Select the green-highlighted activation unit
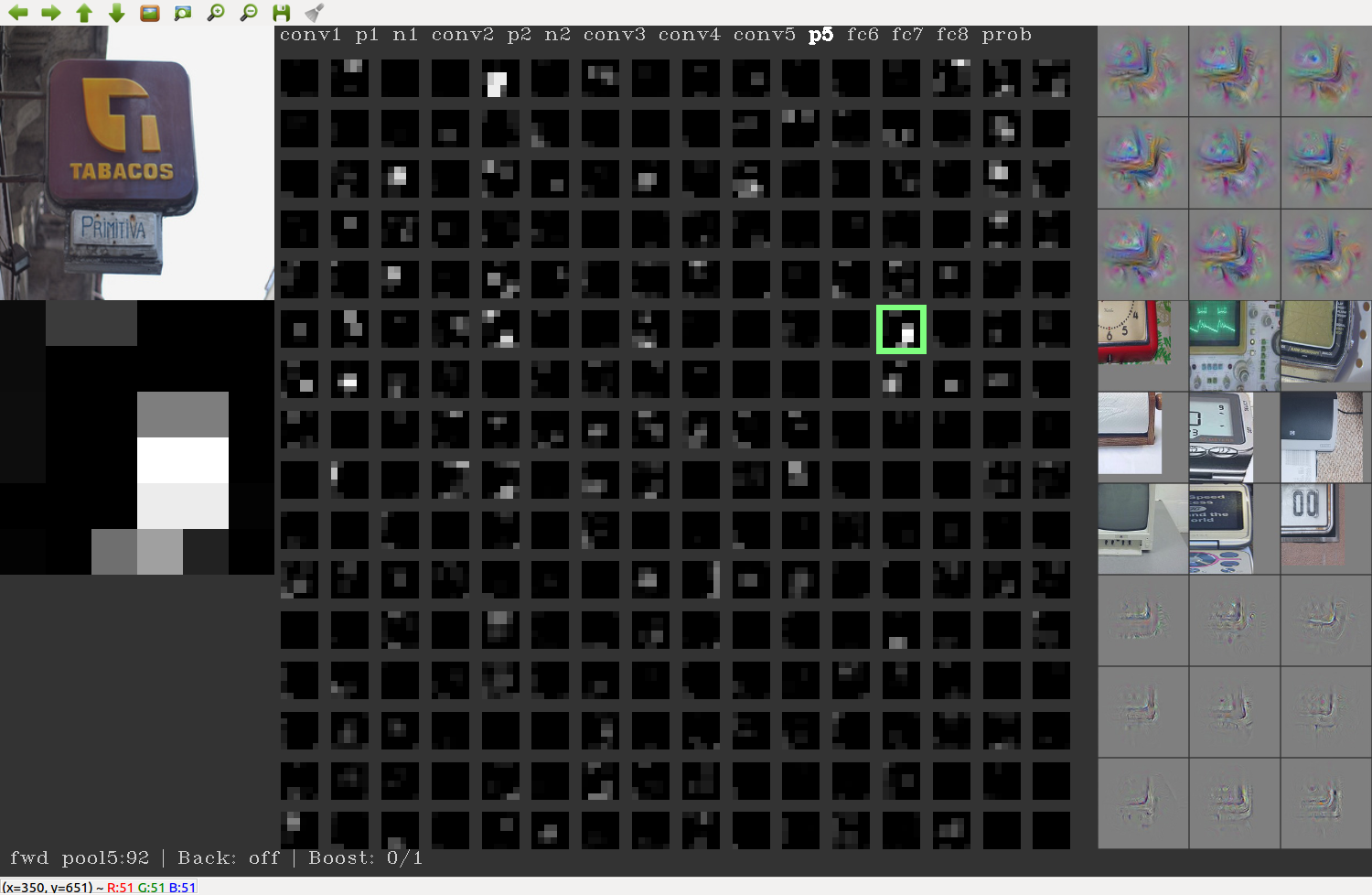Viewport: 1372px width, 895px height. [901, 329]
